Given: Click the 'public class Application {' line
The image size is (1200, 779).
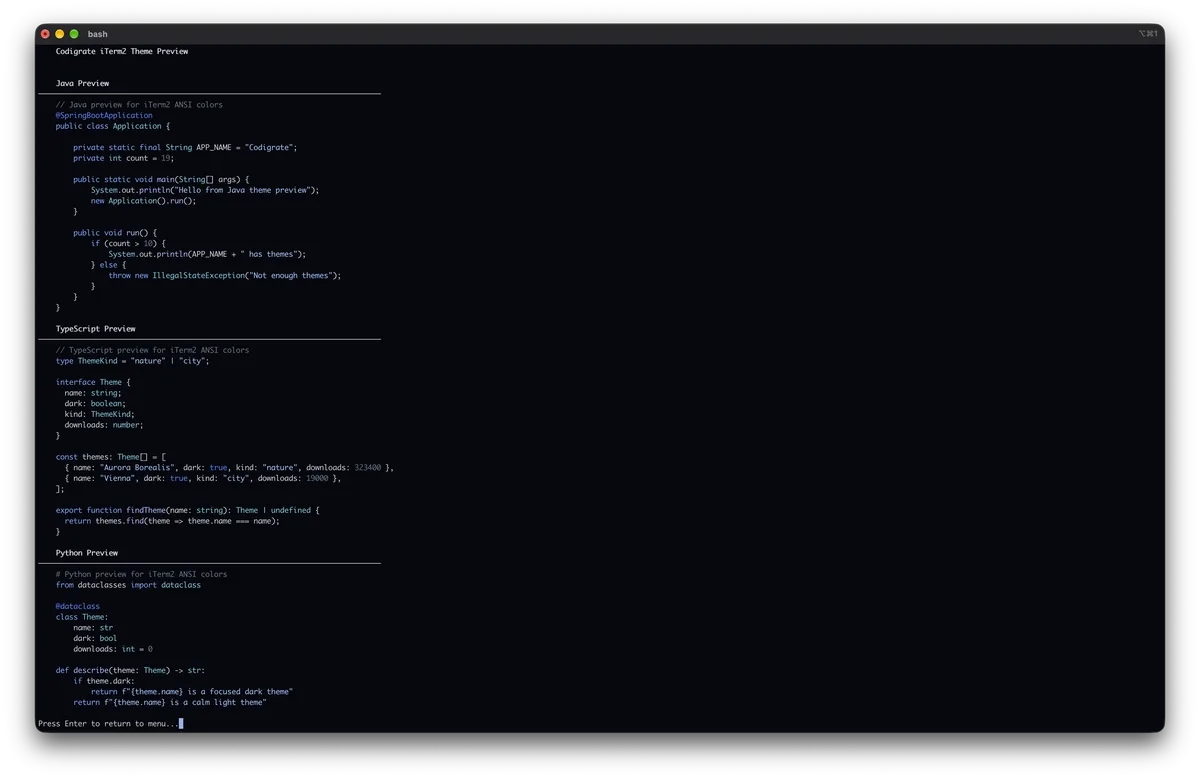Looking at the screenshot, I should click(113, 126).
